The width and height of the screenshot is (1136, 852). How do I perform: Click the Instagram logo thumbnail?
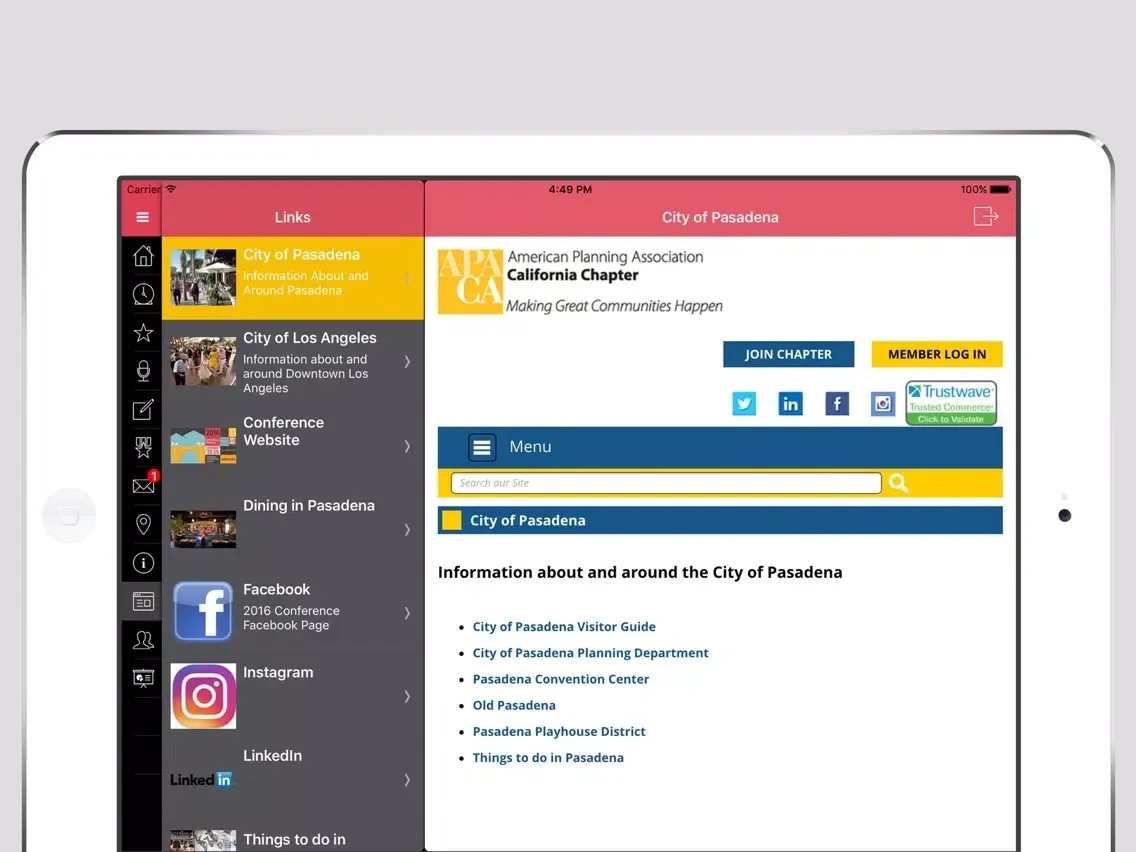pyautogui.click(x=203, y=696)
